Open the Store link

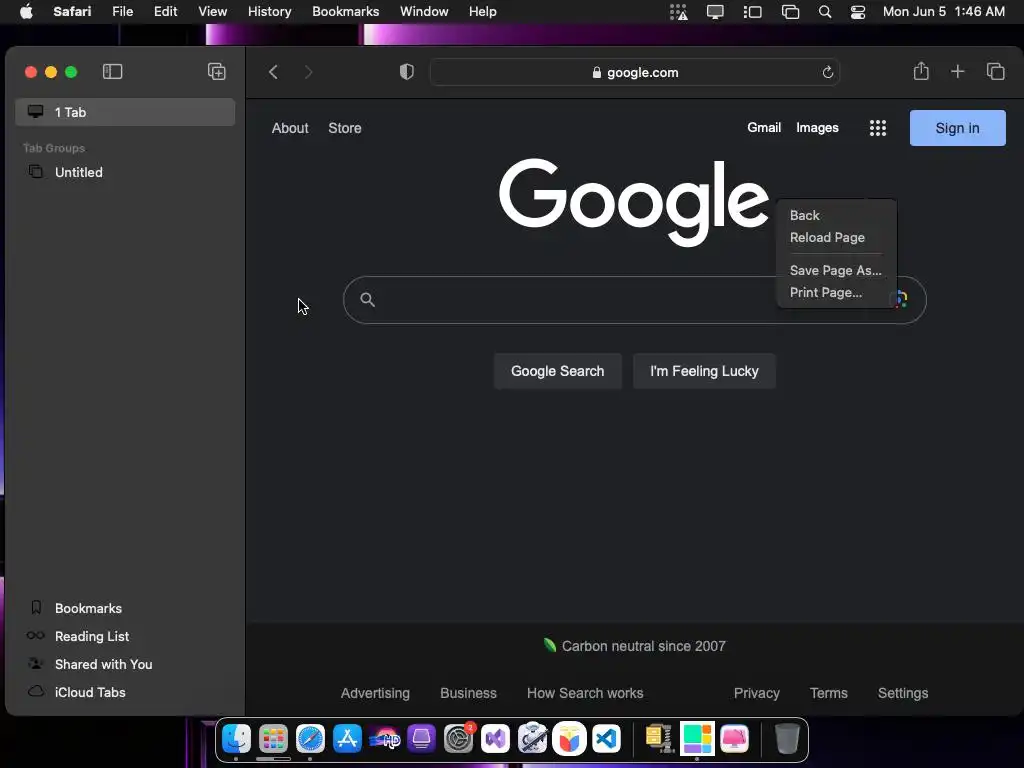[x=345, y=128]
